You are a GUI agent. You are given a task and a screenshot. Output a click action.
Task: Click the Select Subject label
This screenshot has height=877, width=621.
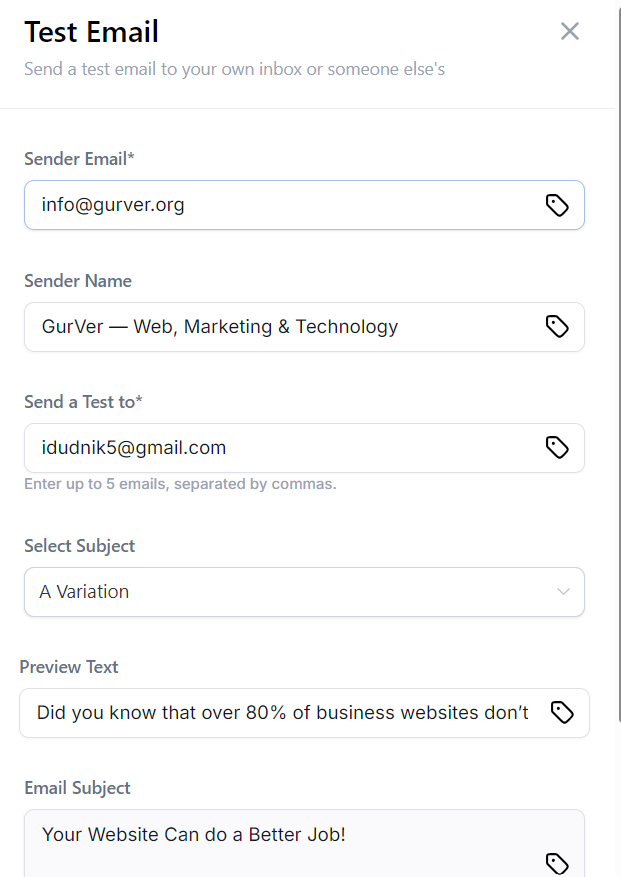pos(79,546)
